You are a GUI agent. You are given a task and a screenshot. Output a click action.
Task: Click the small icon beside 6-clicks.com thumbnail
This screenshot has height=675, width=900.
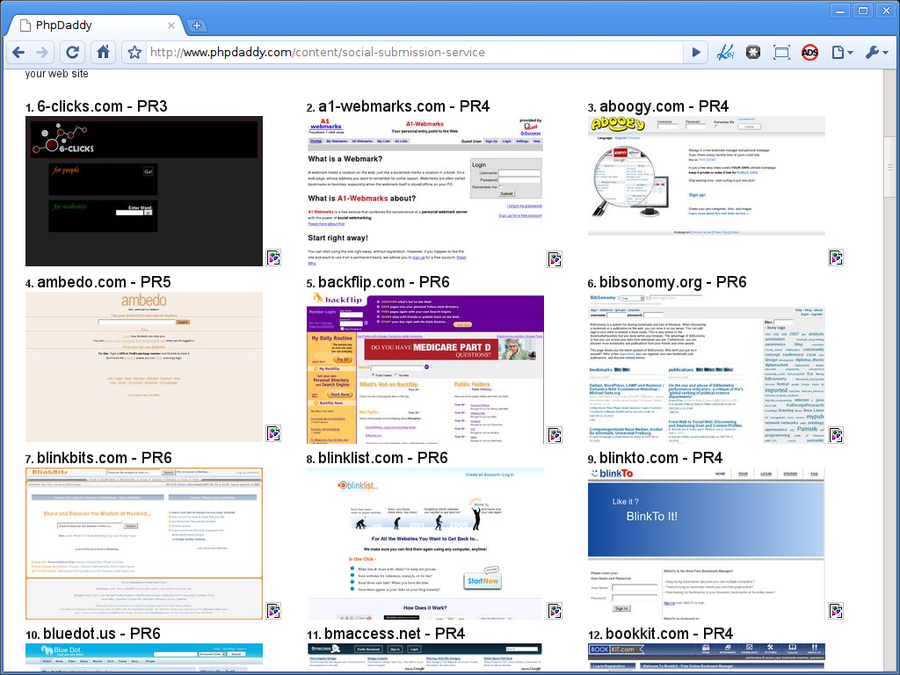coord(274,257)
